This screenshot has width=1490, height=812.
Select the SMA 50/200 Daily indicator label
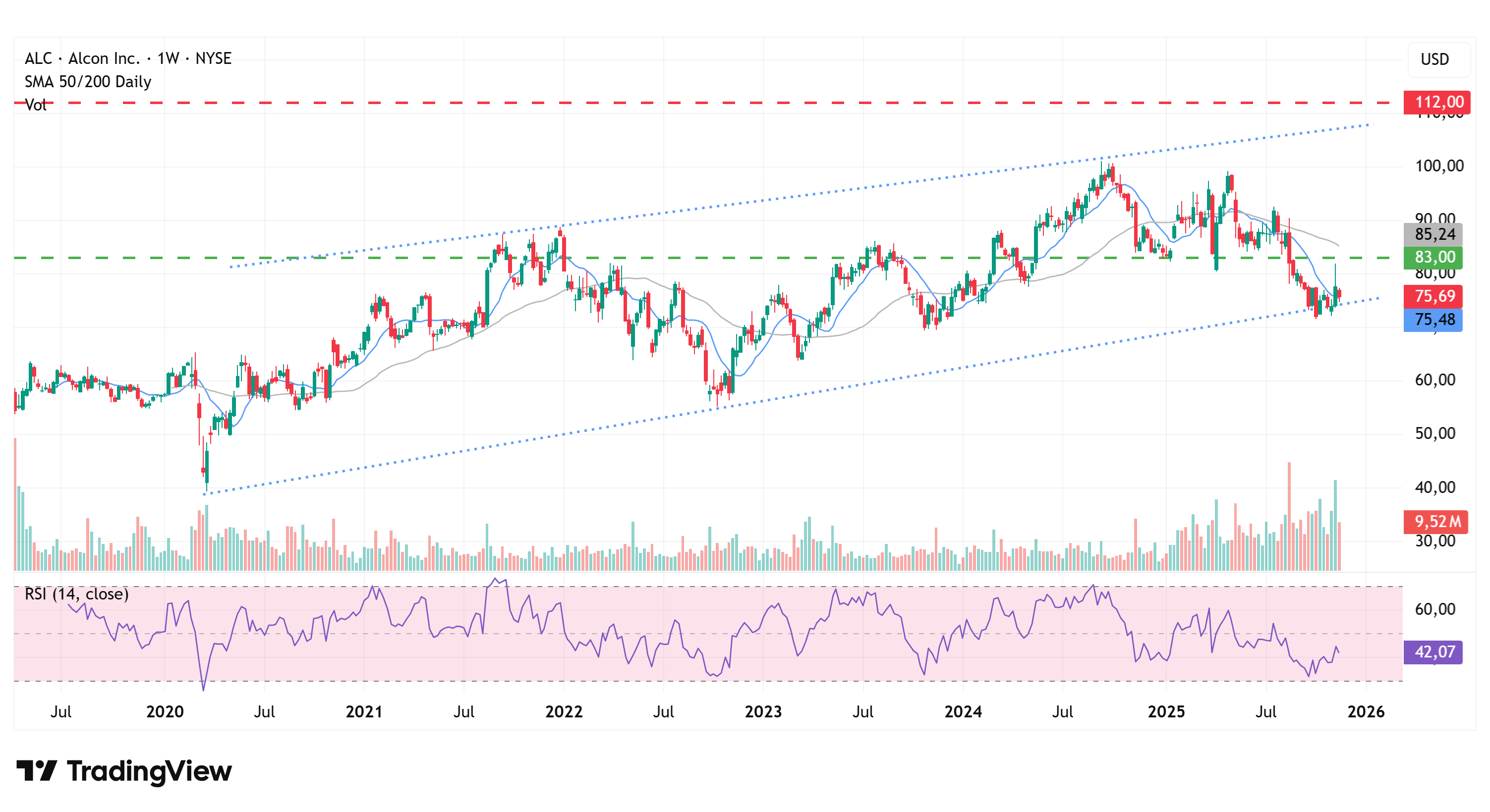(88, 81)
